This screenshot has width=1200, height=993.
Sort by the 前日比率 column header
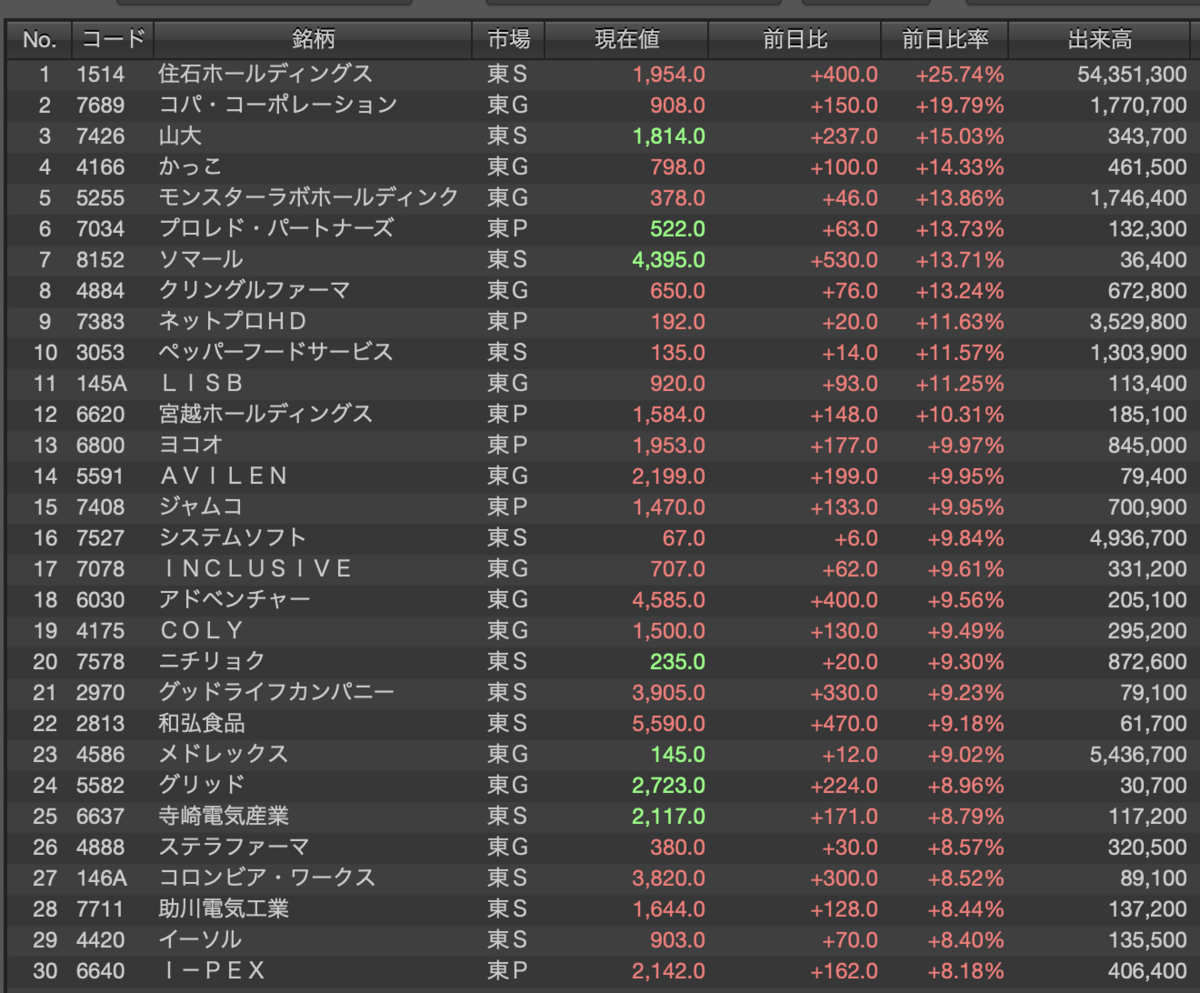coord(945,40)
